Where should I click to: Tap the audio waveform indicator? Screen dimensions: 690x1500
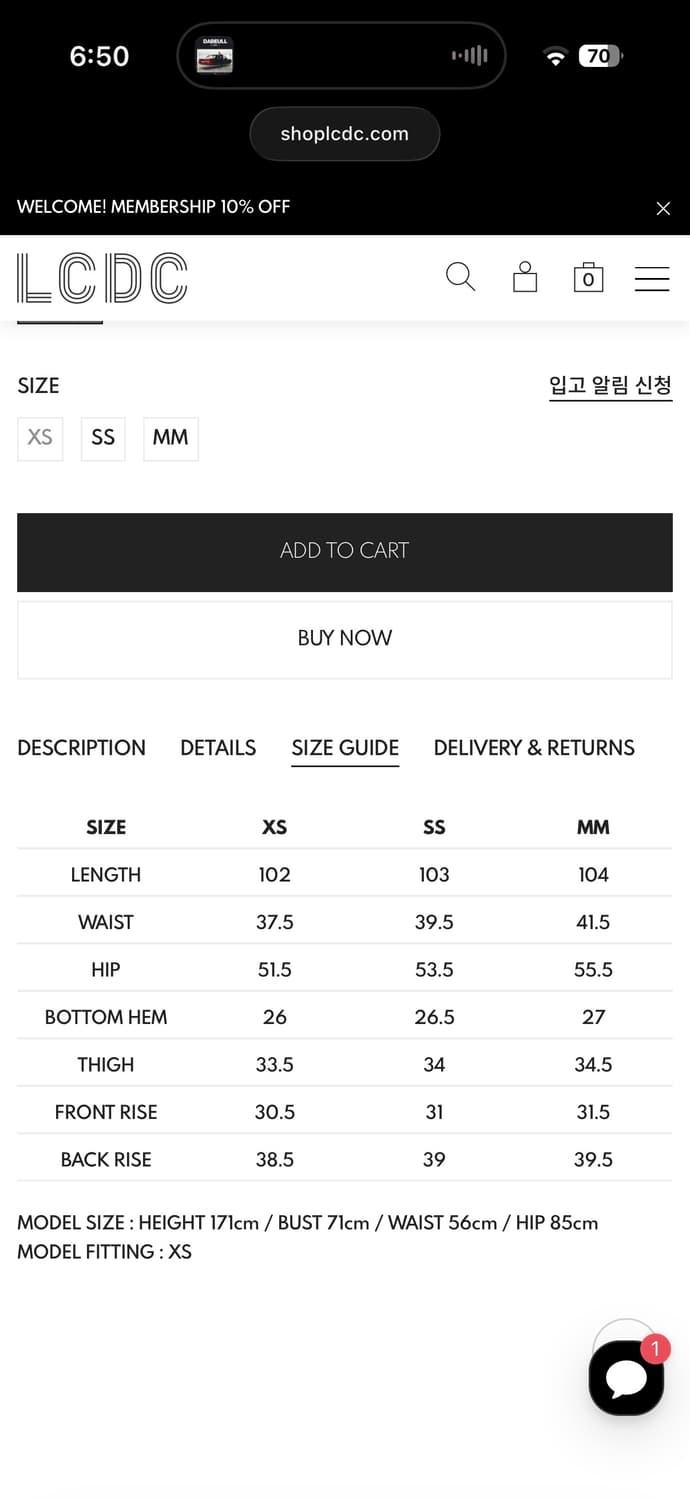[x=469, y=56]
